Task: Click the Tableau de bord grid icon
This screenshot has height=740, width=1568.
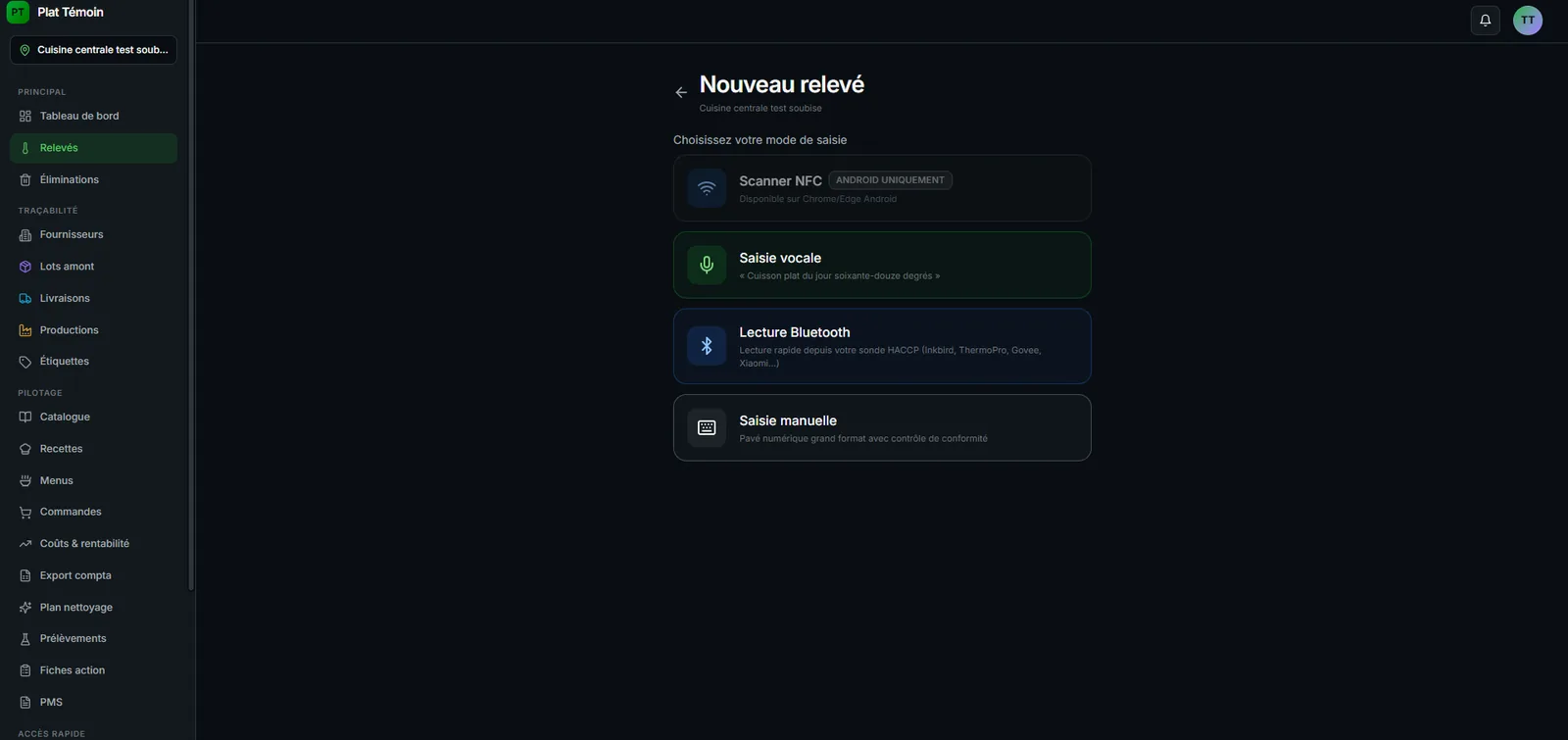Action: click(x=25, y=116)
